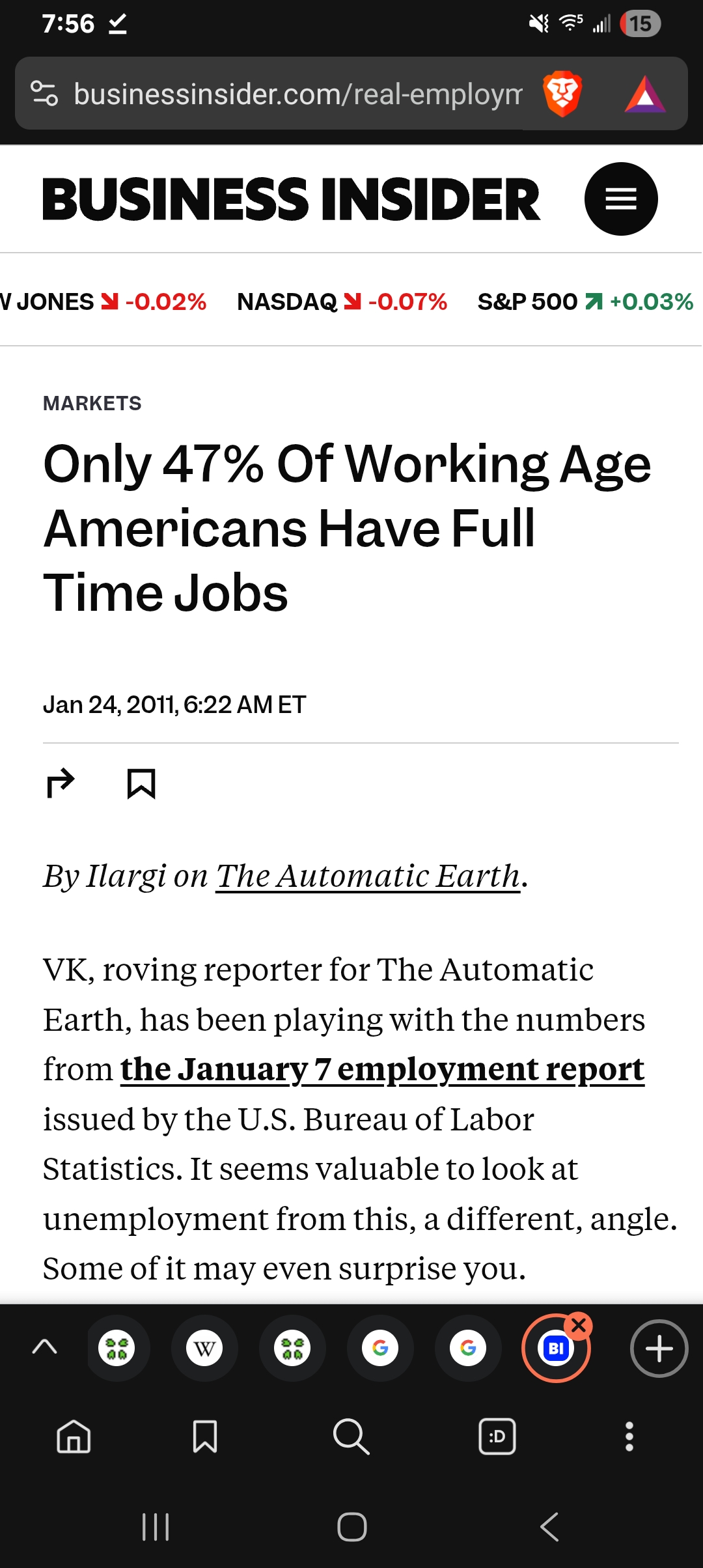Screen dimensions: 703x1568
Task: Switch to the Wikipedia tab
Action: 204,1348
